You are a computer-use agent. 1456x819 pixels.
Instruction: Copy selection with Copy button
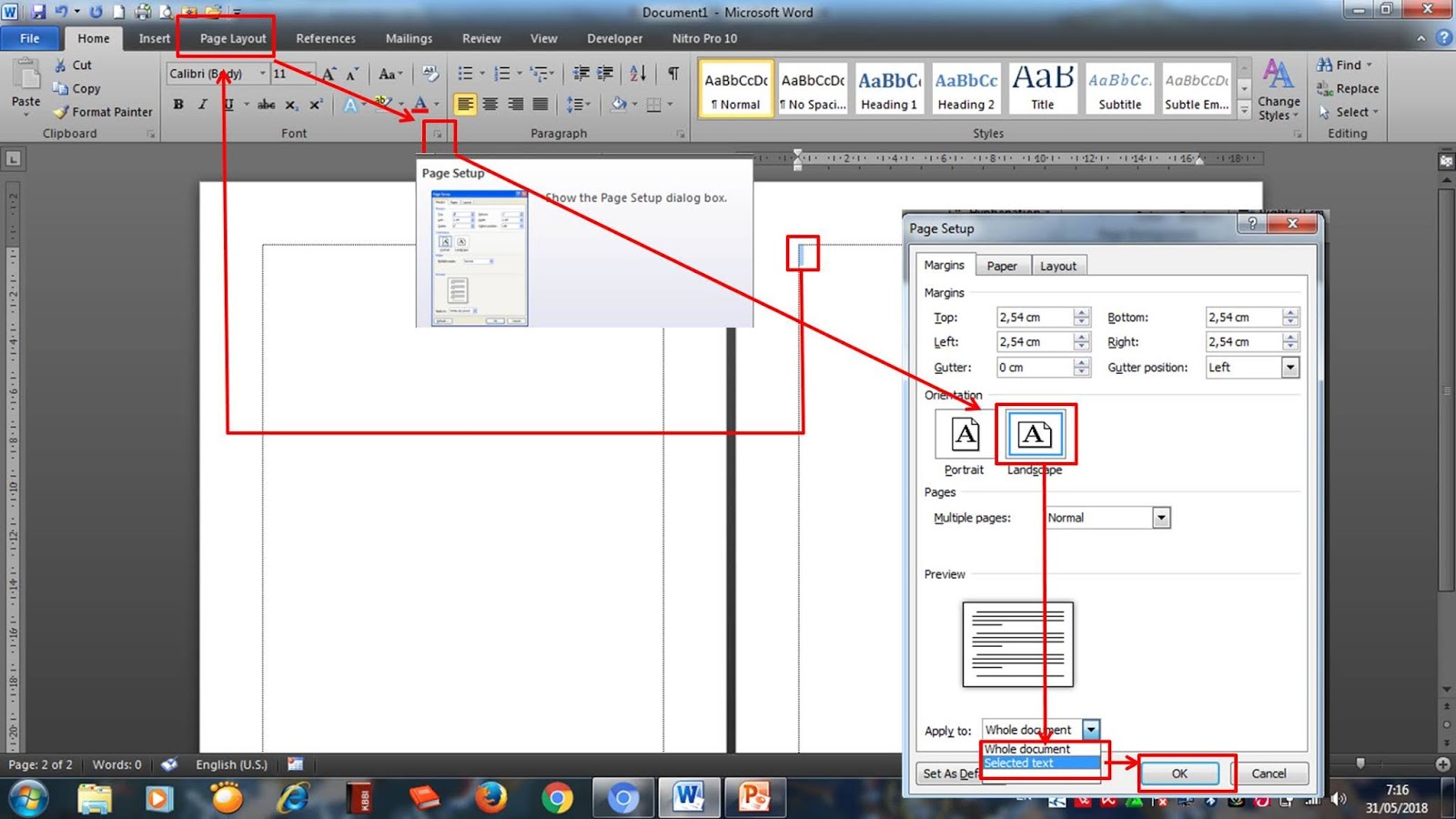click(76, 88)
